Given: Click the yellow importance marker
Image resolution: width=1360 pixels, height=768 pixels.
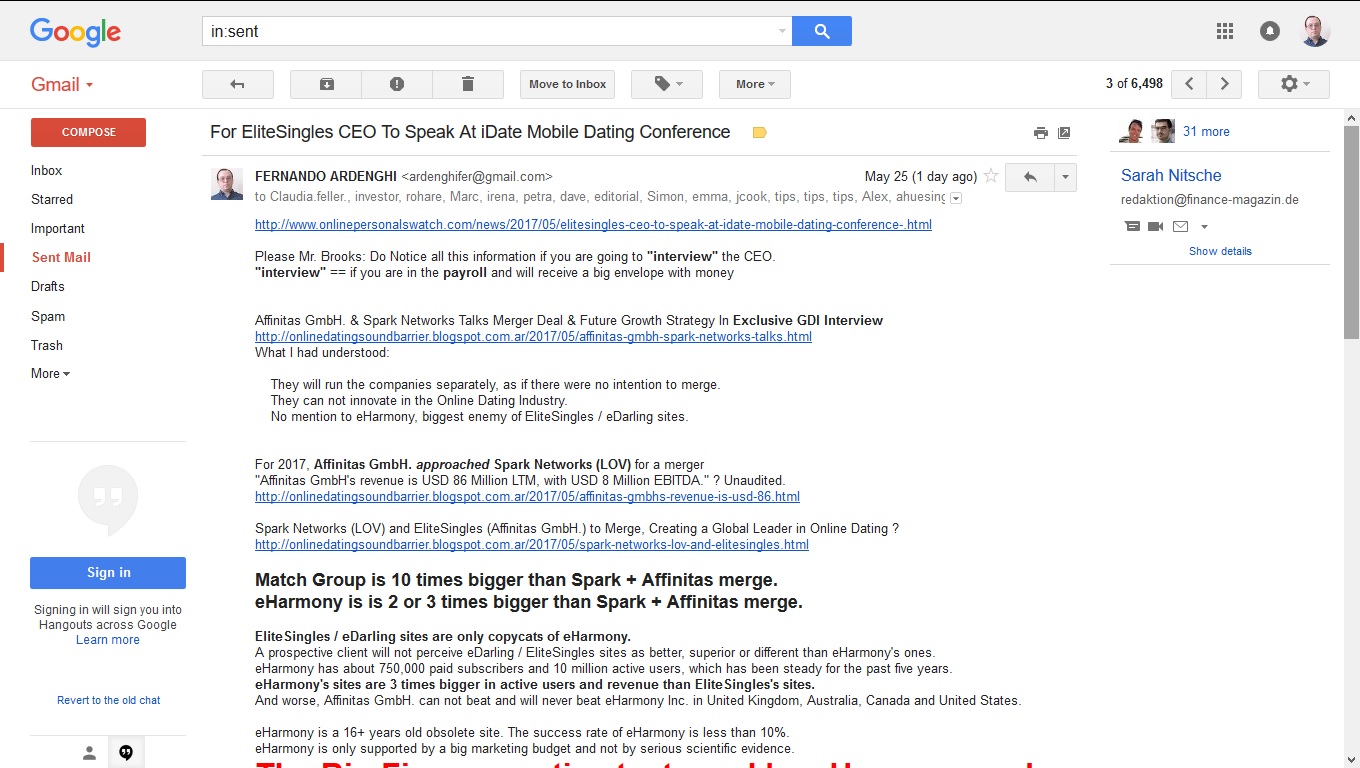Looking at the screenshot, I should coord(759,132).
